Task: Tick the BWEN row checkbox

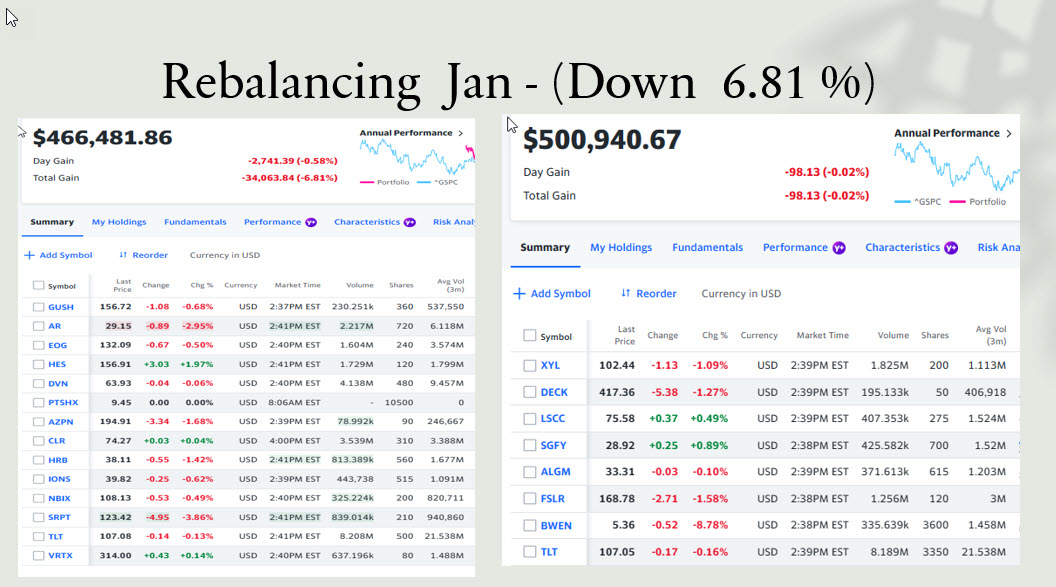Action: pos(529,525)
